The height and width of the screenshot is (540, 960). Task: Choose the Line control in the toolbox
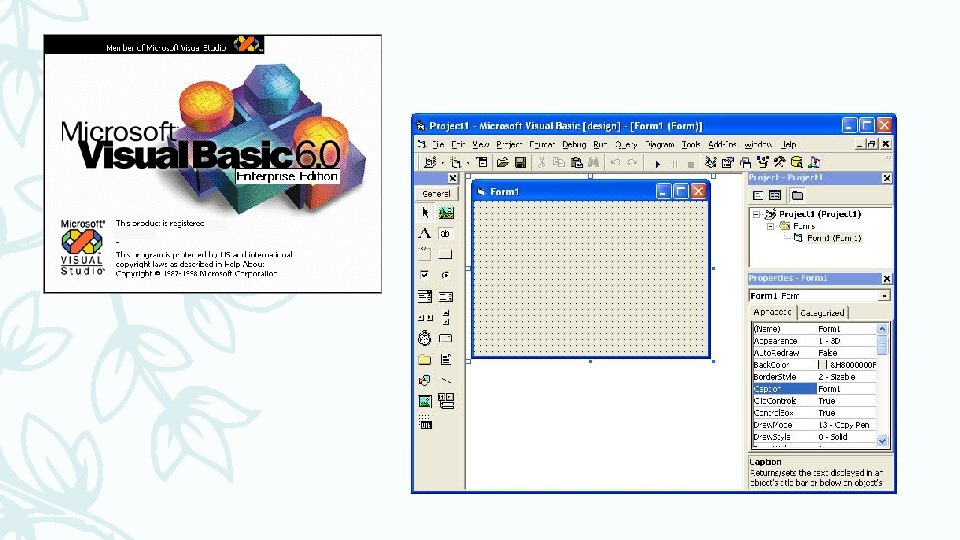click(446, 380)
